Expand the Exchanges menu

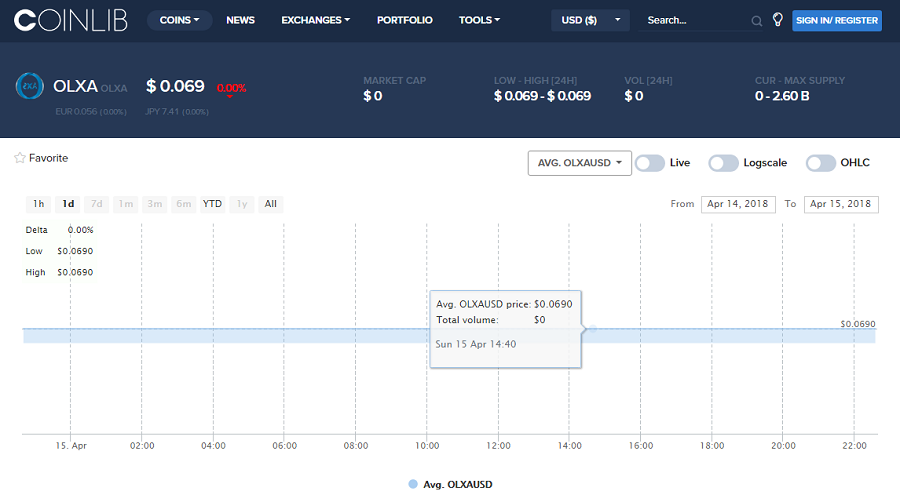(315, 20)
